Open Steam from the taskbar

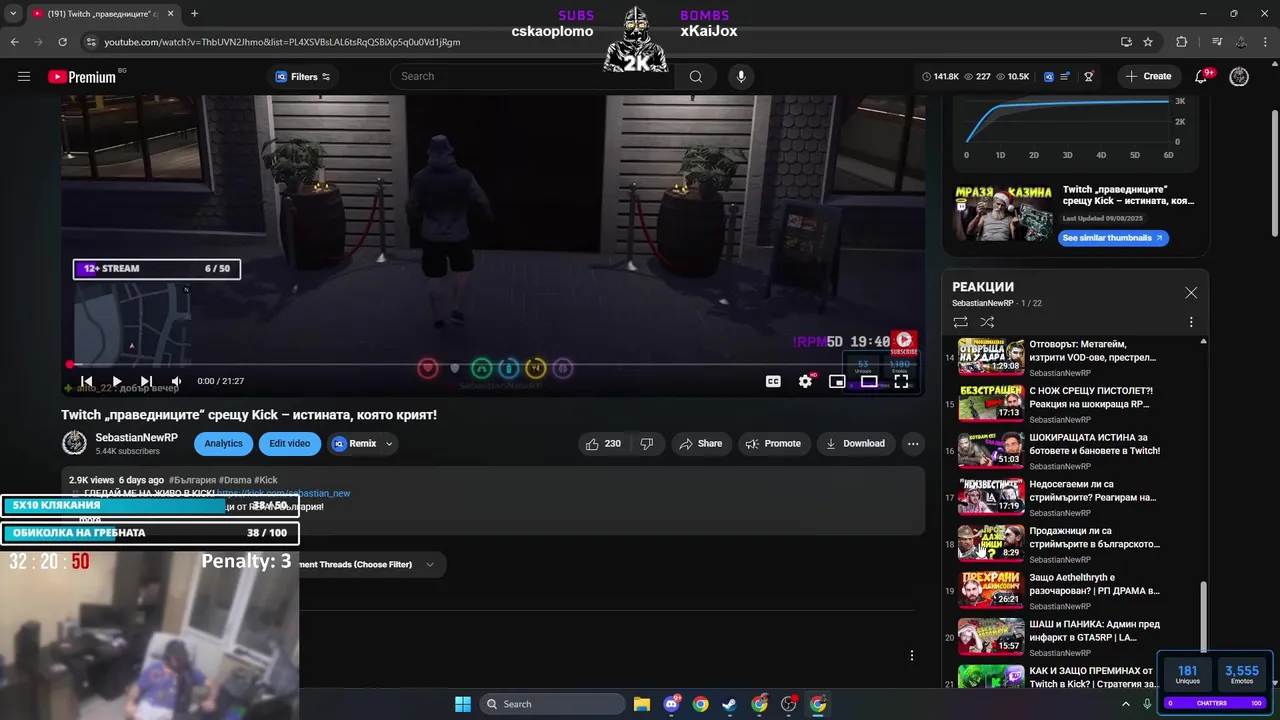pos(729,704)
